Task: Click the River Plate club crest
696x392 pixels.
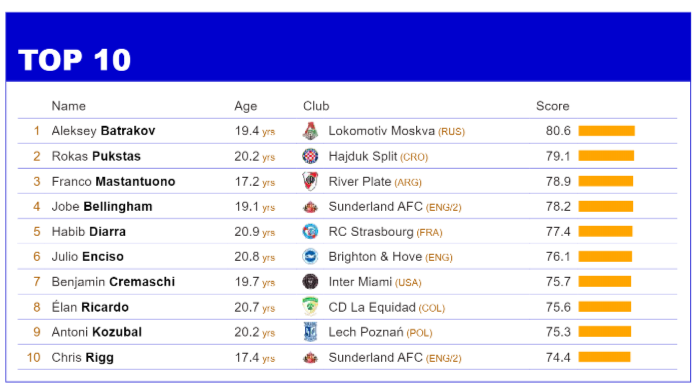Action: pyautogui.click(x=310, y=182)
